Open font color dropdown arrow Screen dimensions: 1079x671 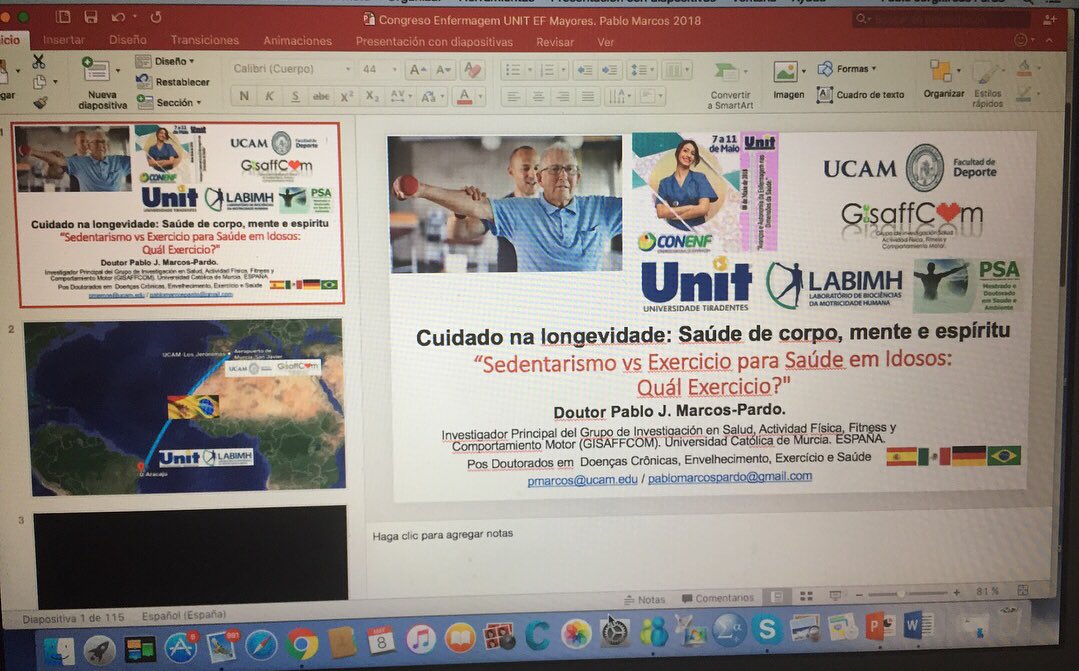(480, 96)
